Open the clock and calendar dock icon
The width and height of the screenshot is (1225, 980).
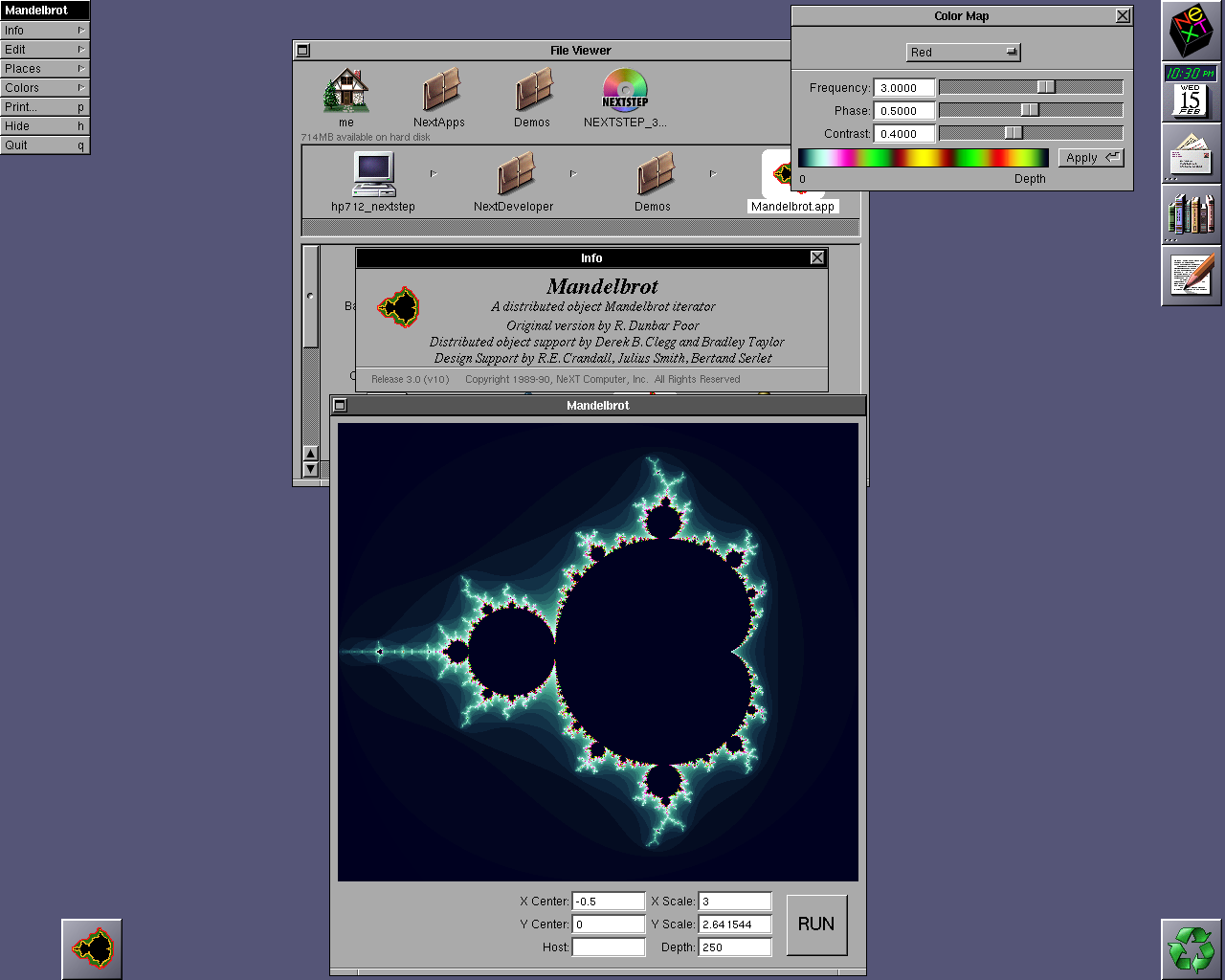[x=1191, y=92]
